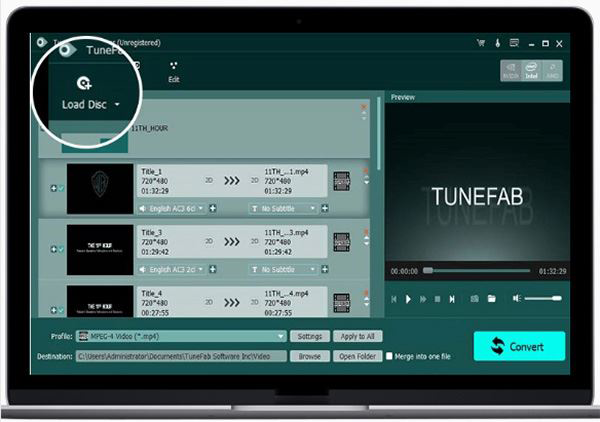Click output file name 11TH_...1.mp4
600x422 pixels.
286,172
